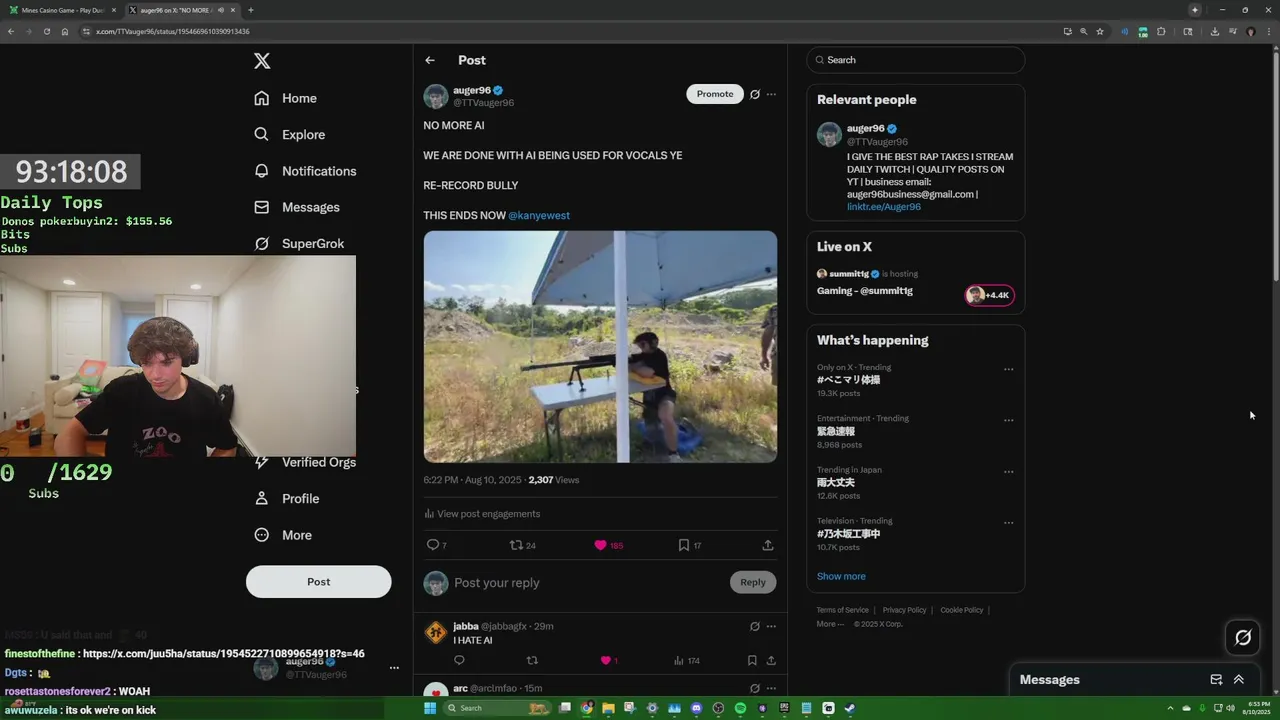Screen dimensions: 1280x720
Task: Expand the More menu in sidebar
Action: [283, 535]
